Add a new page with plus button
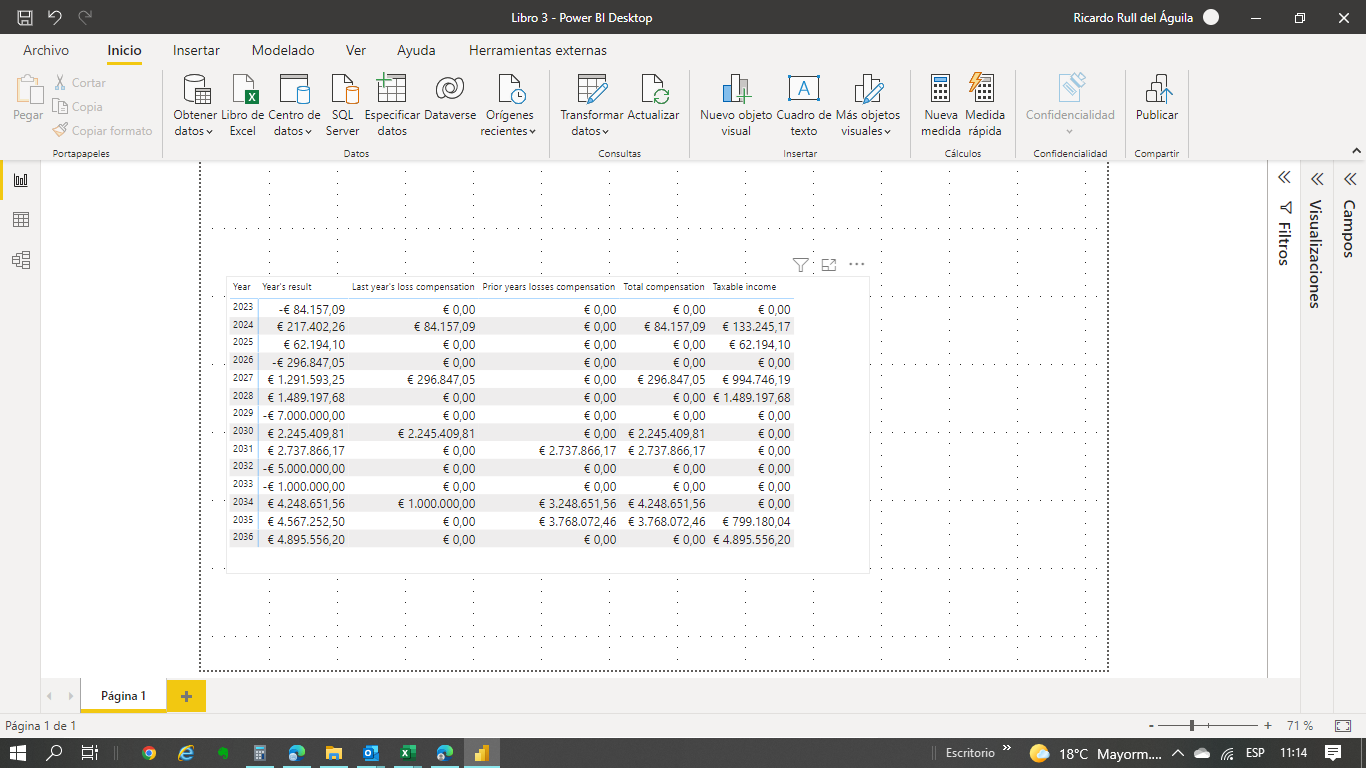1366x768 pixels. [186, 696]
